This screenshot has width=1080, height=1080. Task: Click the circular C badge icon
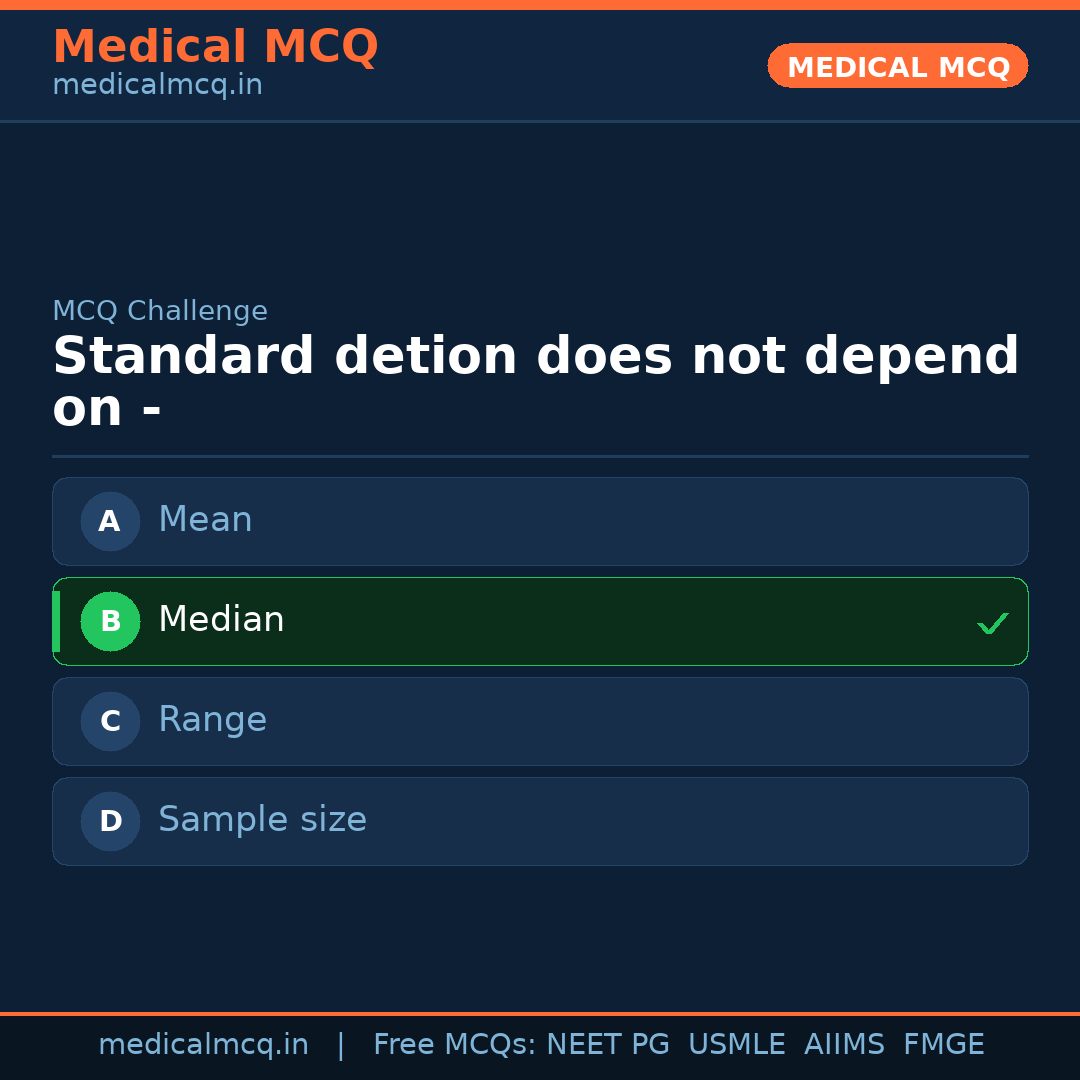(110, 721)
